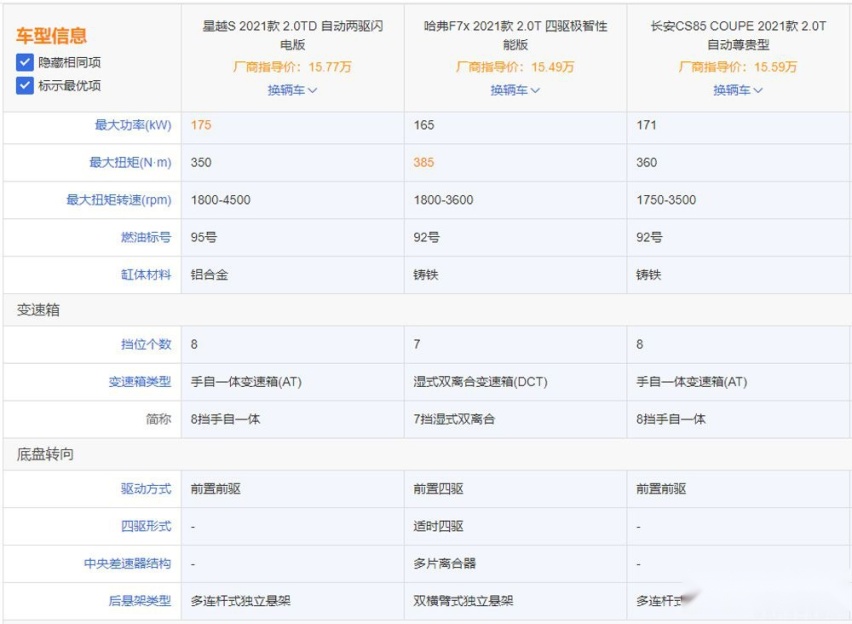This screenshot has width=852, height=624.
Task: Click the 1800-3600 rpm value
Action: tap(443, 200)
